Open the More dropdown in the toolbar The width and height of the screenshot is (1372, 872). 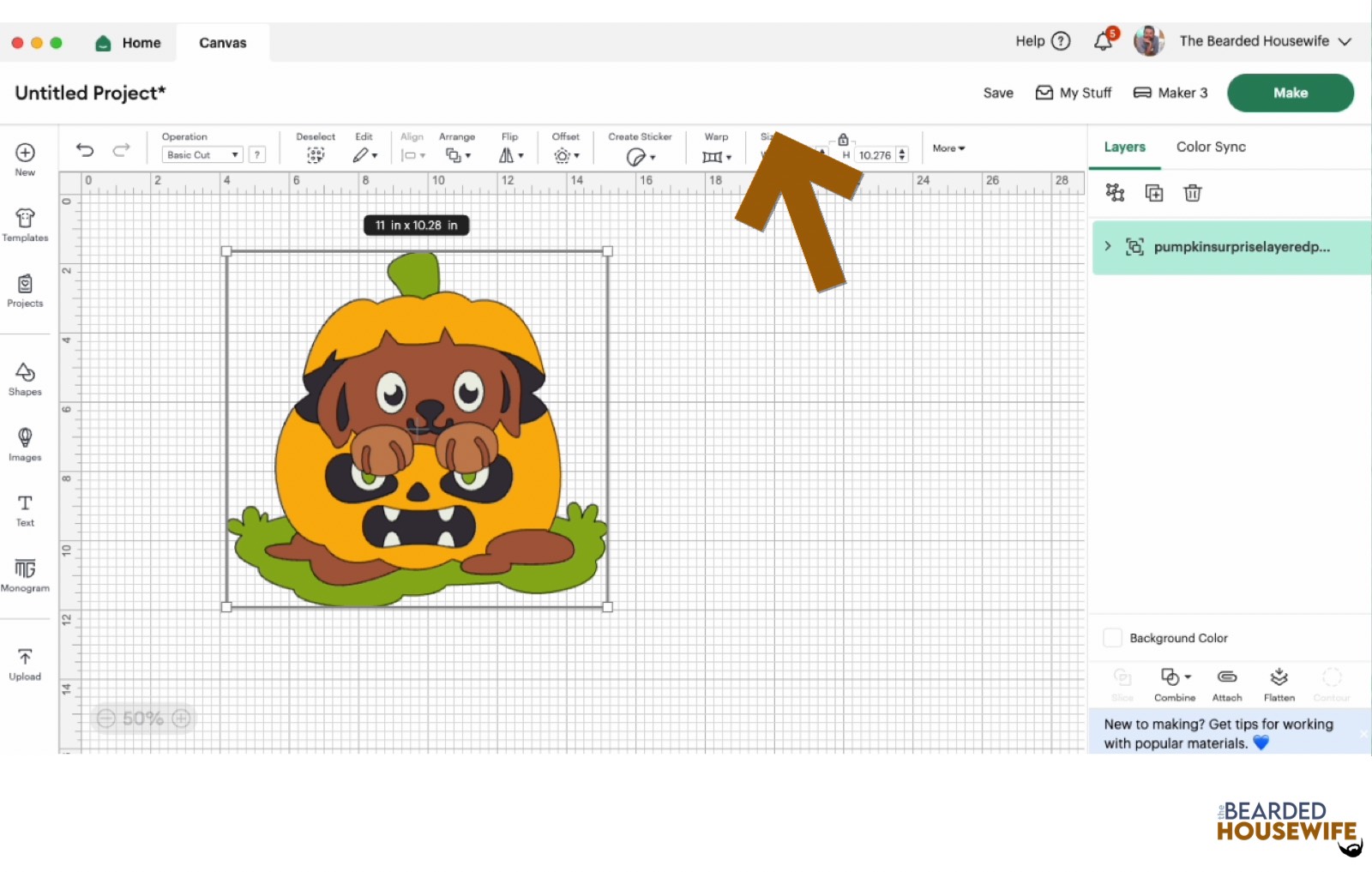pyautogui.click(x=948, y=148)
